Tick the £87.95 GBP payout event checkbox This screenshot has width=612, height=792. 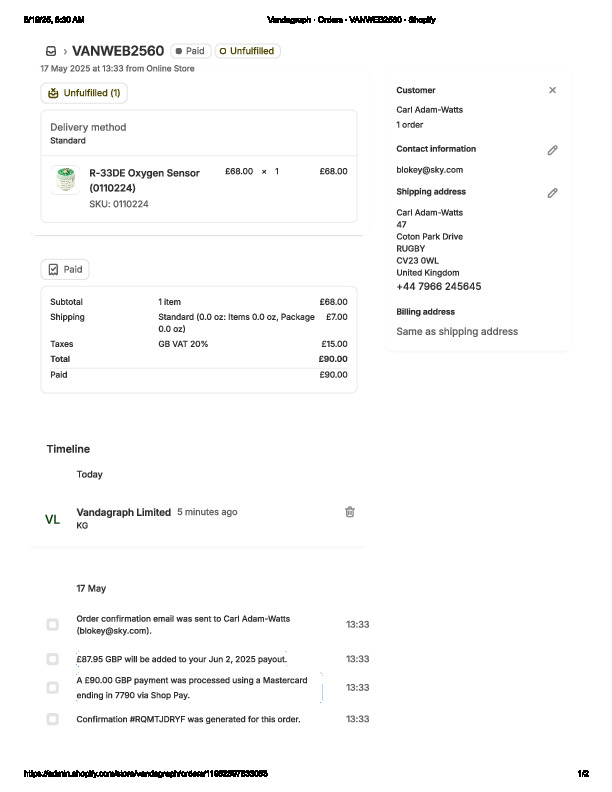(53, 659)
